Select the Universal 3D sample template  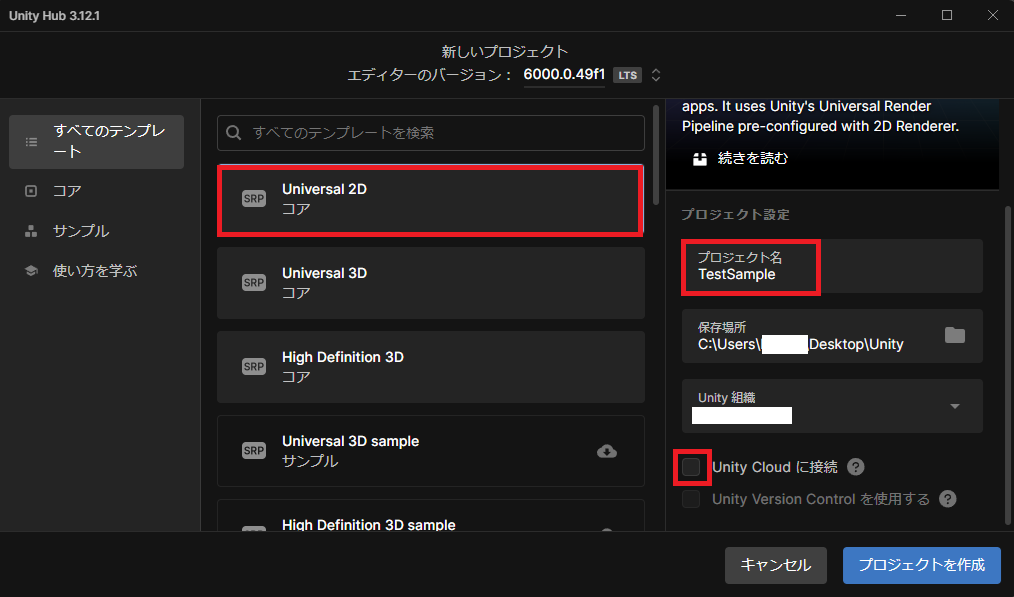click(431, 451)
